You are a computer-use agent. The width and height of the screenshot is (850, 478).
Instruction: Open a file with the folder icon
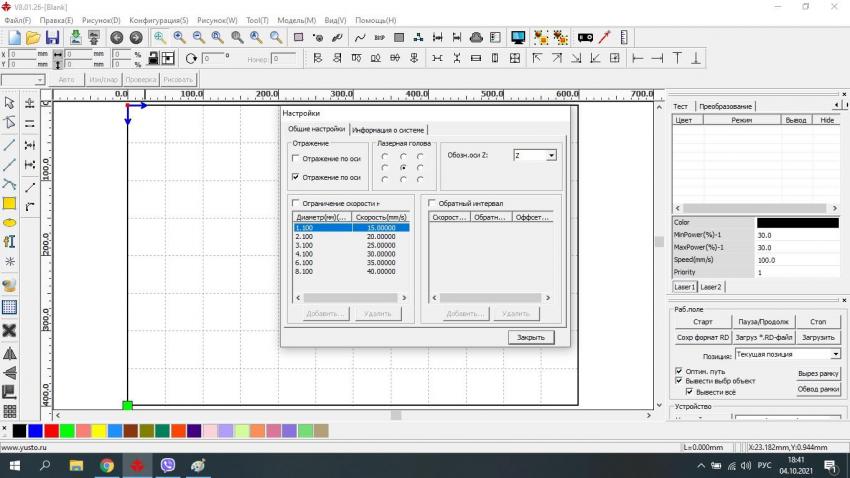[33, 37]
